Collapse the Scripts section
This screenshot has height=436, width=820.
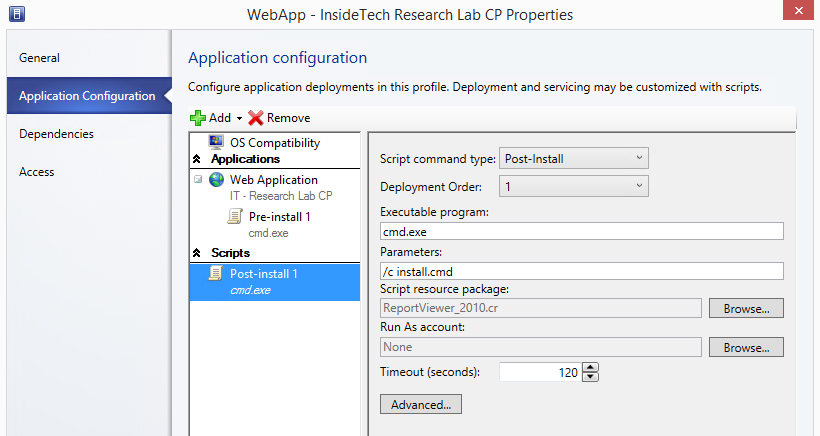coord(197,253)
